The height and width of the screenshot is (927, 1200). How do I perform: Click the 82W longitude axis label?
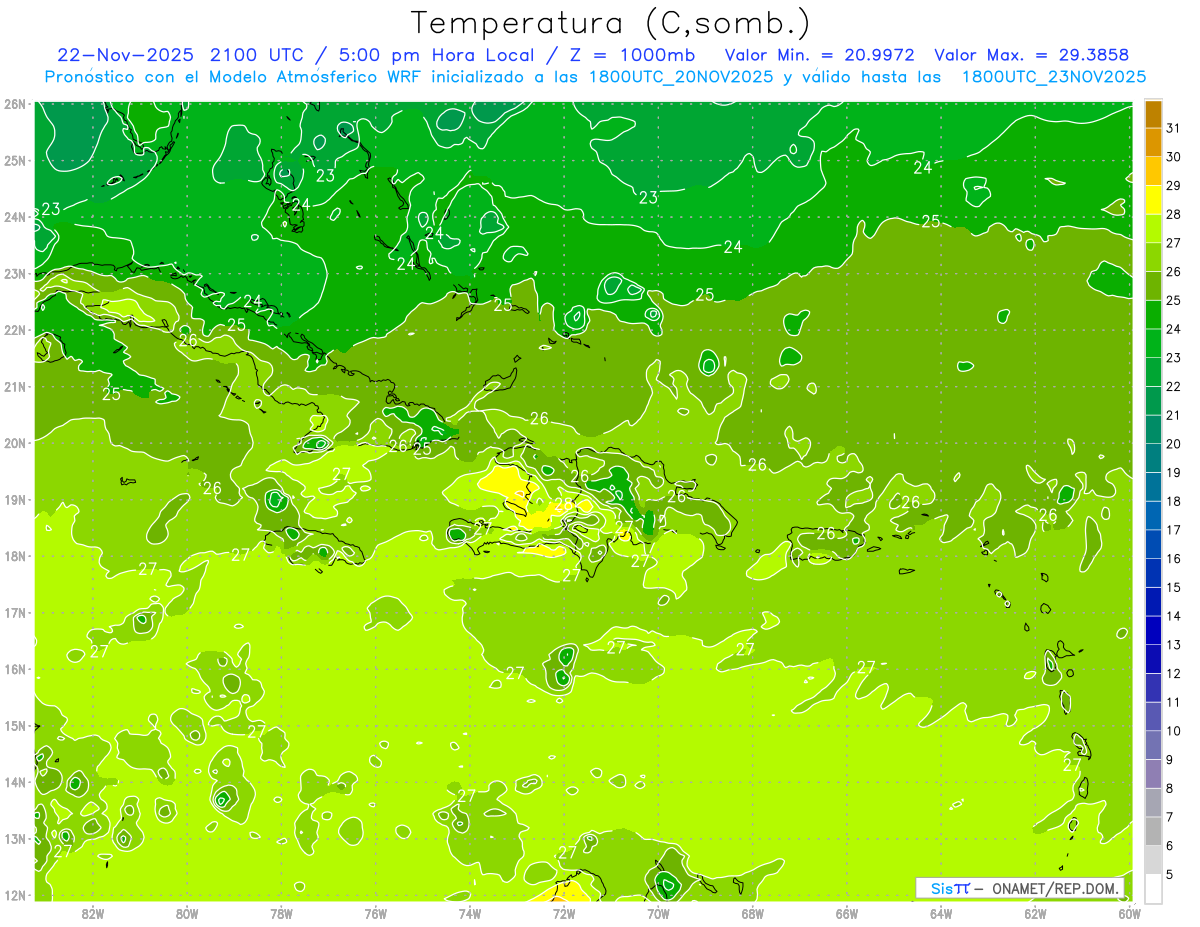93,913
